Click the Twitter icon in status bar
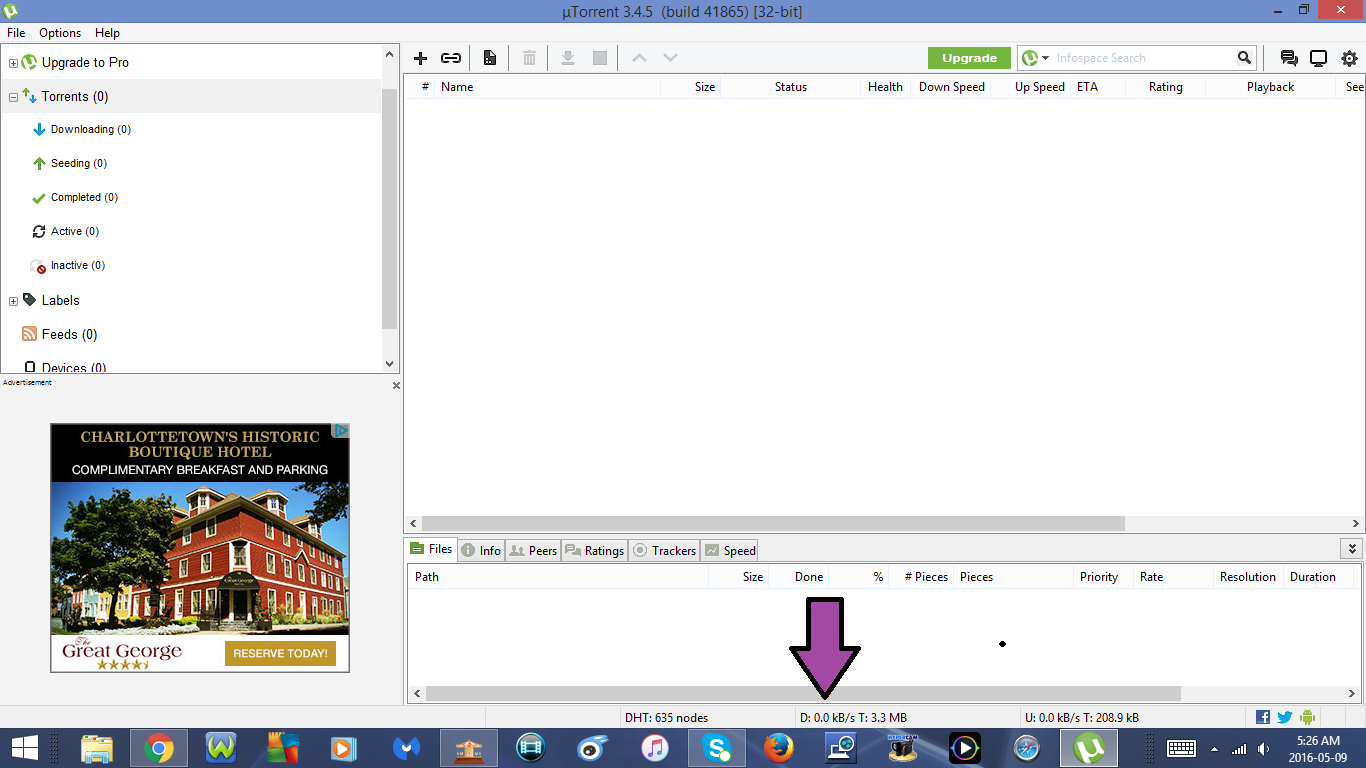This screenshot has width=1366, height=768. (1285, 717)
